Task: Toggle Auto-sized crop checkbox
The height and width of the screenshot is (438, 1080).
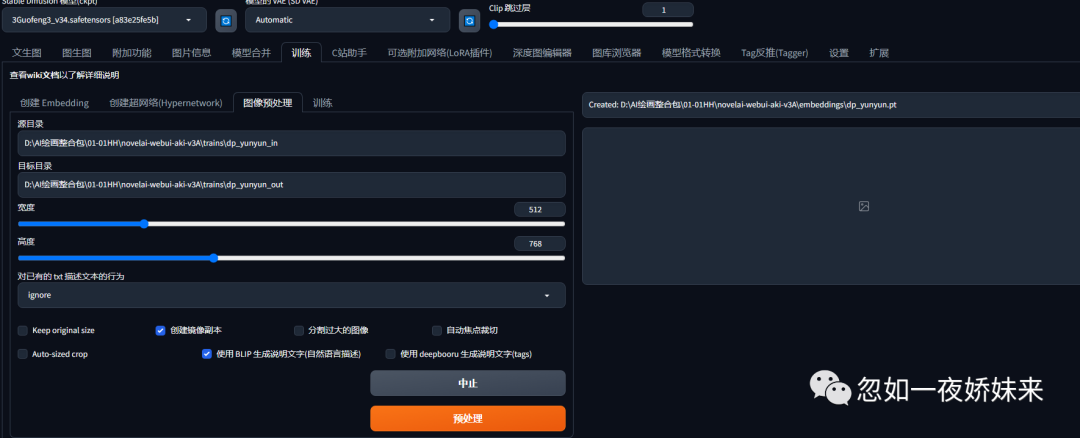Action: (x=23, y=354)
